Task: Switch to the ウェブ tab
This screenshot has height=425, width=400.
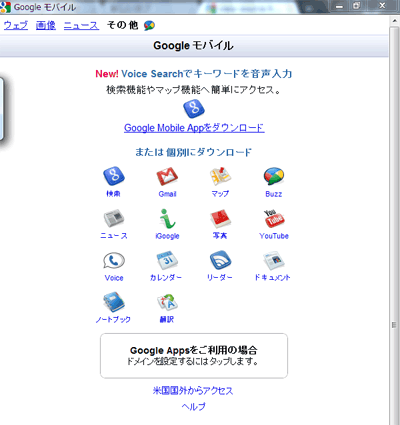Action: coord(16,25)
